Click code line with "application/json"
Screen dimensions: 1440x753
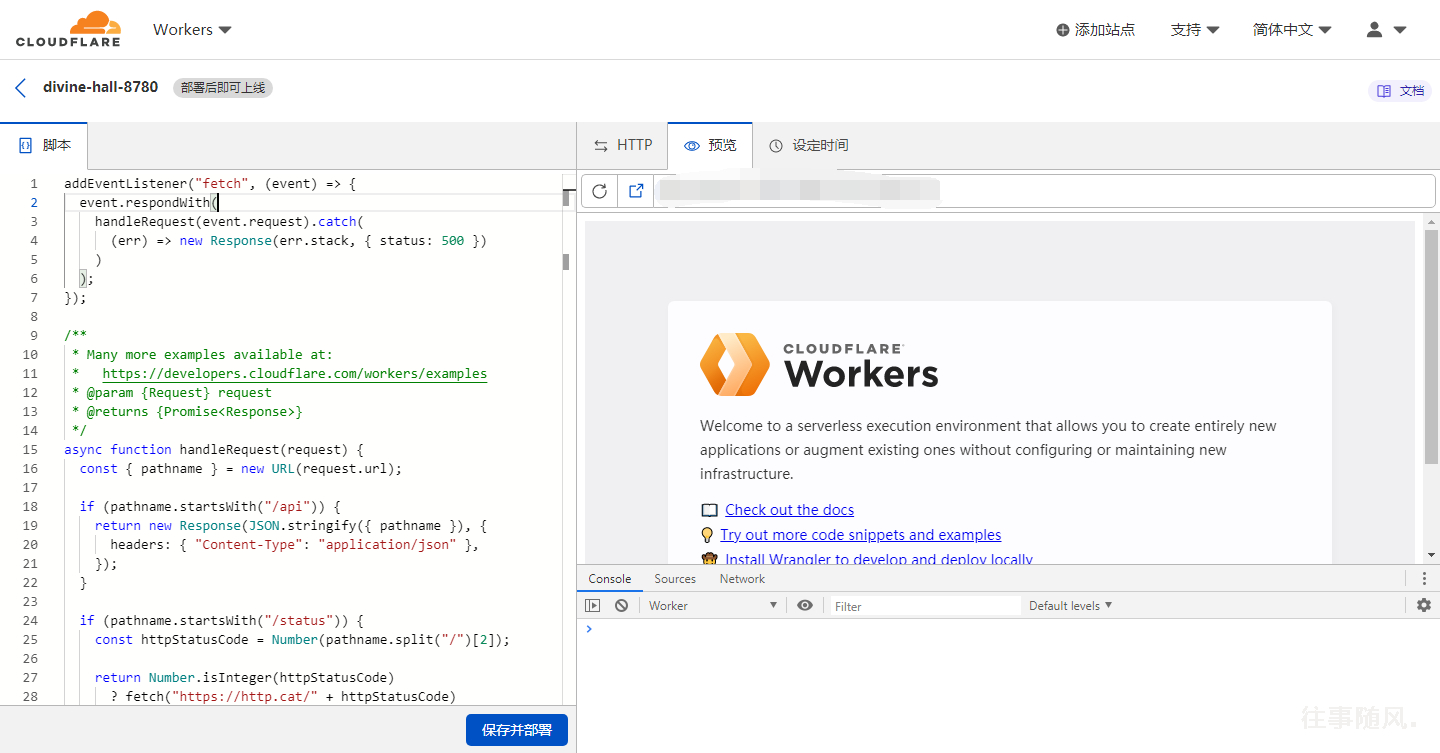pos(295,545)
